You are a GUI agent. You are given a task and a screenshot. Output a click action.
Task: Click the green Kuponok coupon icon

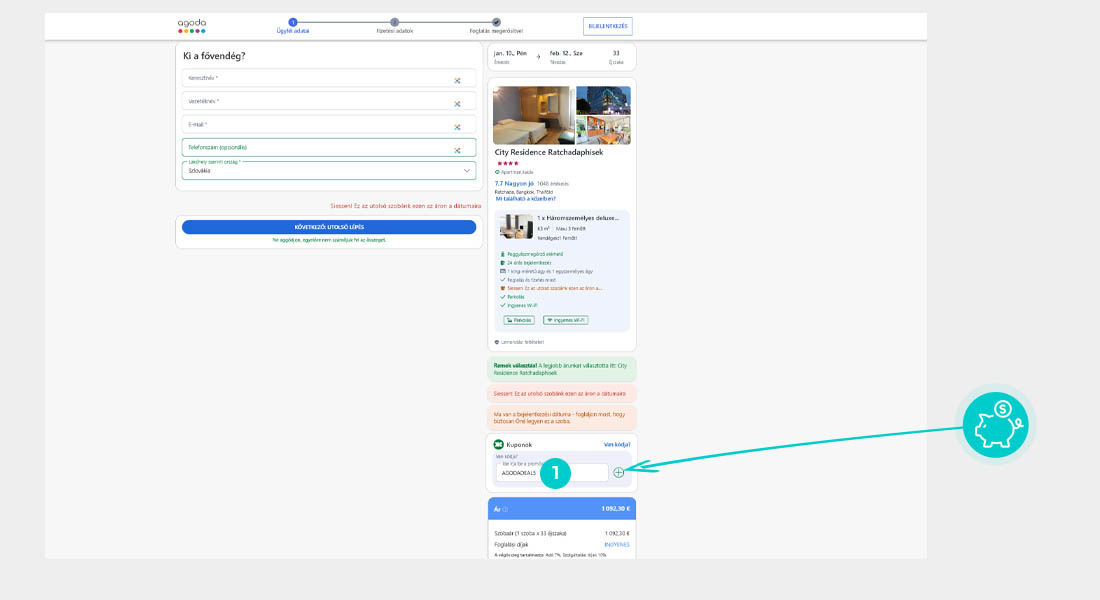pos(499,444)
